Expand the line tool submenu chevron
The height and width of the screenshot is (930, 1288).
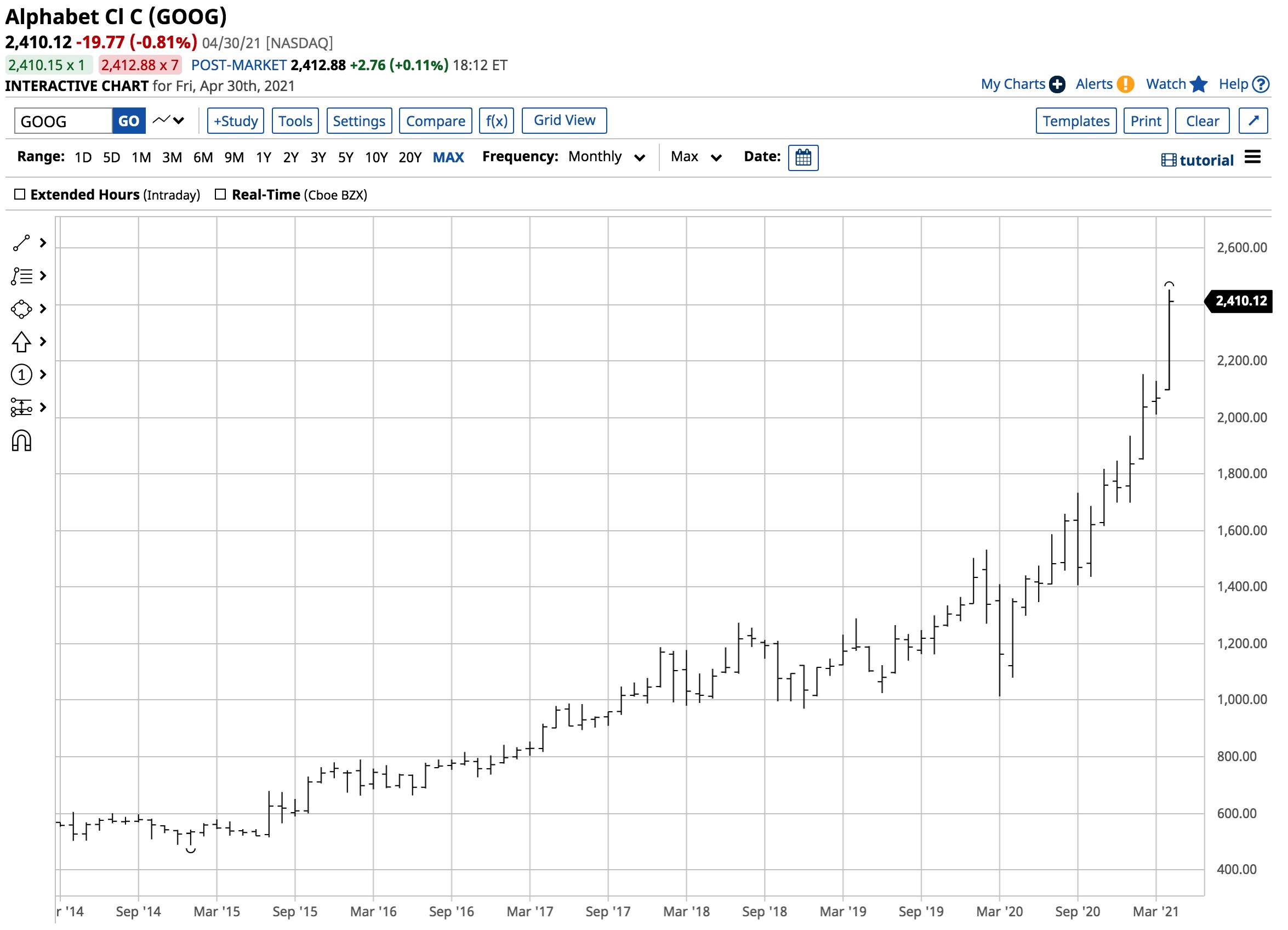[x=43, y=243]
